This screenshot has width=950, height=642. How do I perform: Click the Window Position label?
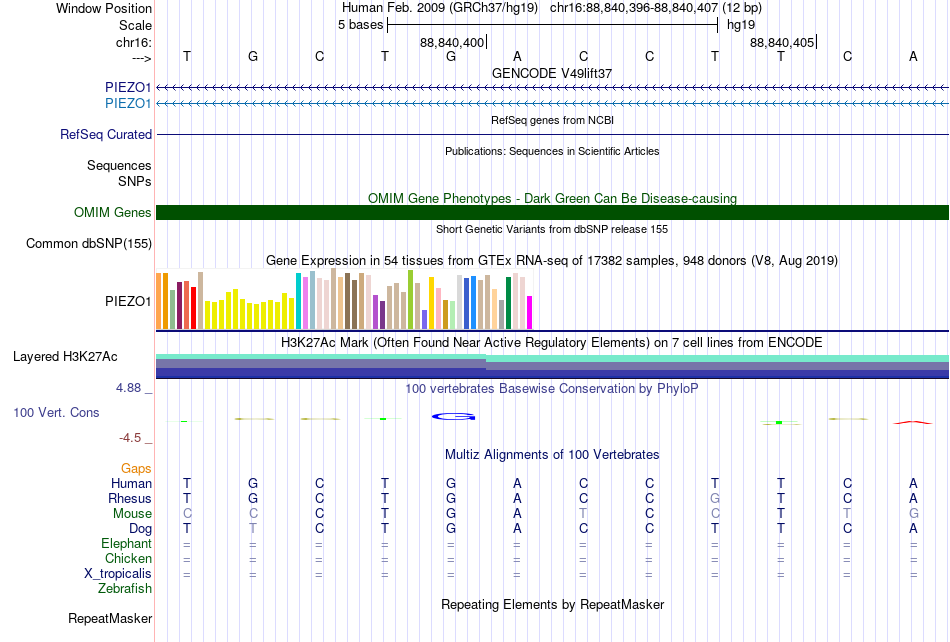pyautogui.click(x=104, y=8)
